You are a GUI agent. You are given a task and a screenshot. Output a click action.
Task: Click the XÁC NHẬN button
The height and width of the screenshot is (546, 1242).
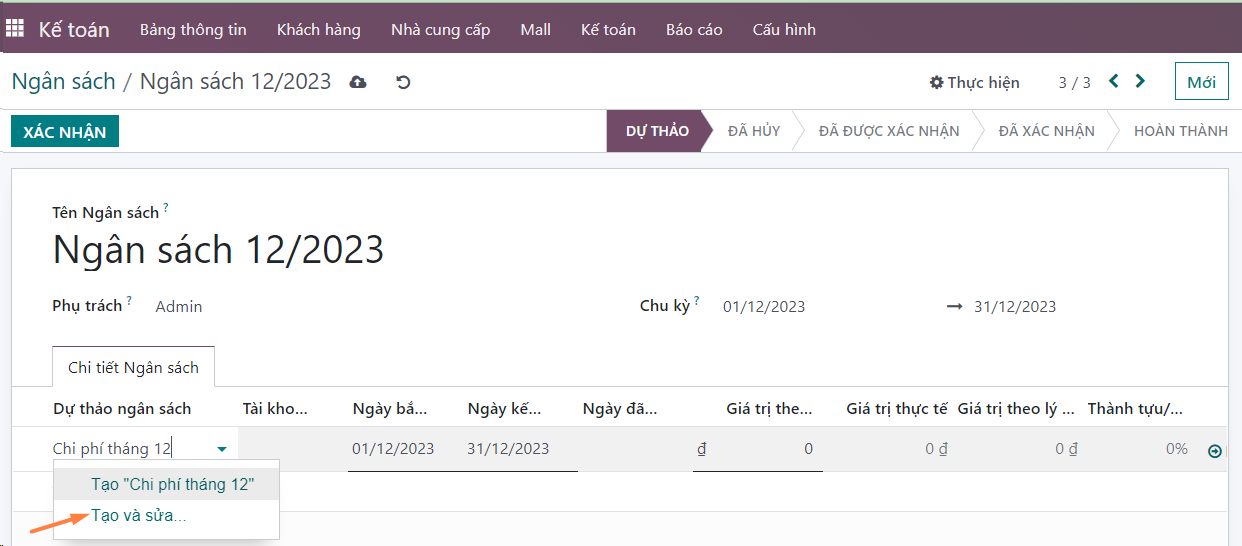coord(65,131)
